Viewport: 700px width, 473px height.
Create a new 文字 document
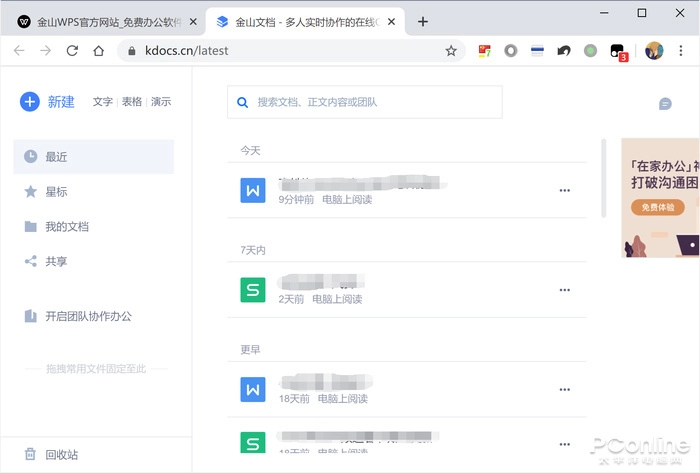(103, 102)
